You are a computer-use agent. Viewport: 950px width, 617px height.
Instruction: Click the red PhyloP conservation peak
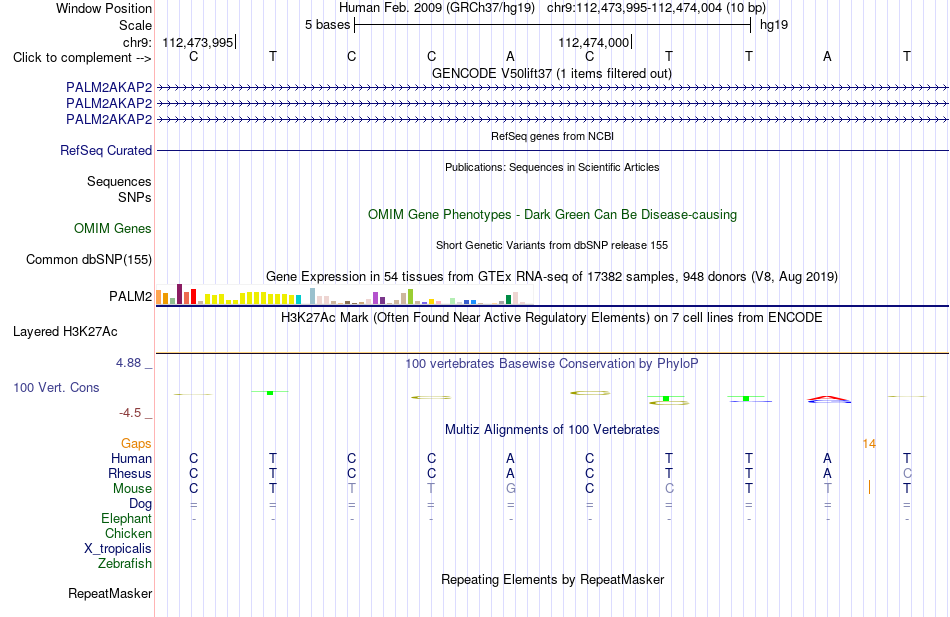pos(827,398)
